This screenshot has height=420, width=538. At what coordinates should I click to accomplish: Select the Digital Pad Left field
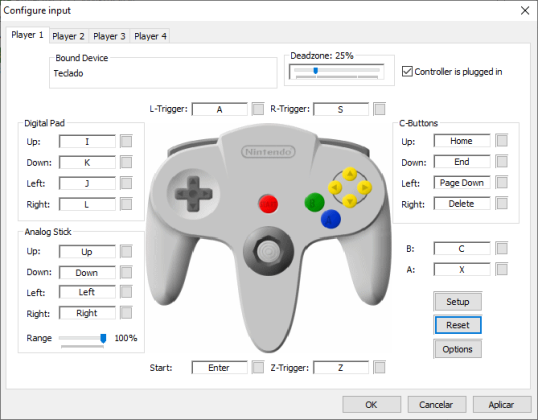[87, 183]
